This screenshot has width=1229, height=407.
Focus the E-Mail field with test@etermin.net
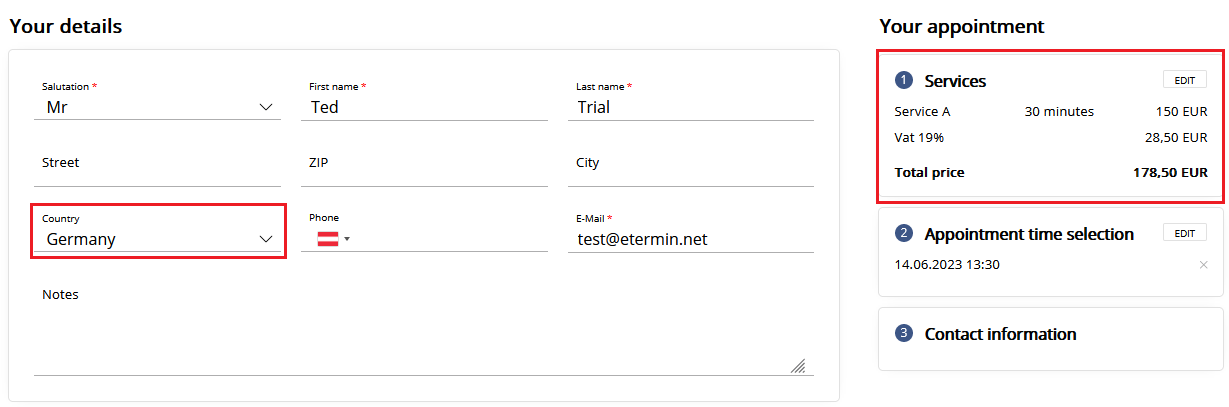click(691, 239)
